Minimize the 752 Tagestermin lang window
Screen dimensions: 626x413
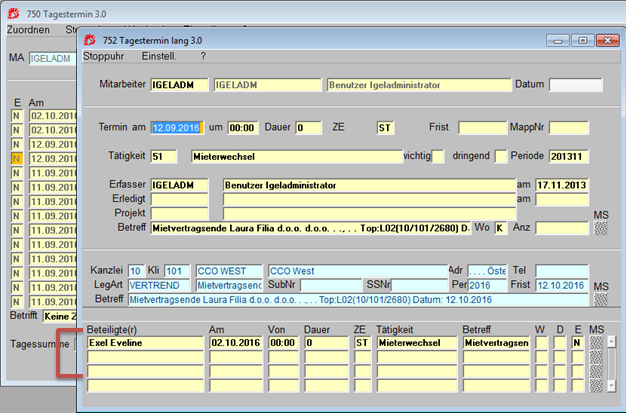[x=558, y=40]
